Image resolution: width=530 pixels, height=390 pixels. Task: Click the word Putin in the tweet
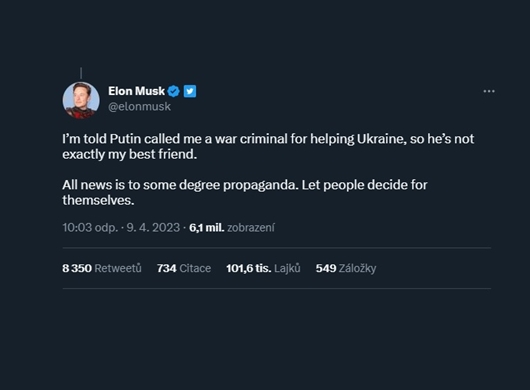(x=122, y=139)
